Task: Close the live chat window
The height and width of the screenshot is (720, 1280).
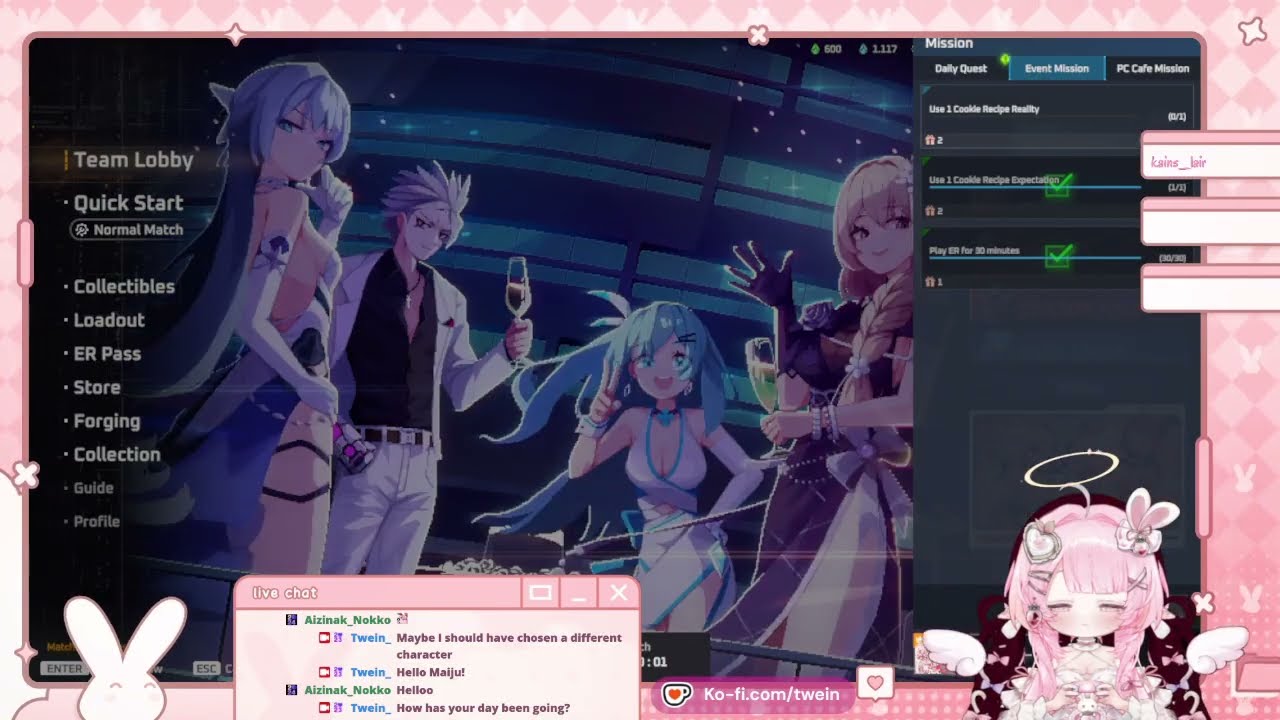Action: (619, 593)
